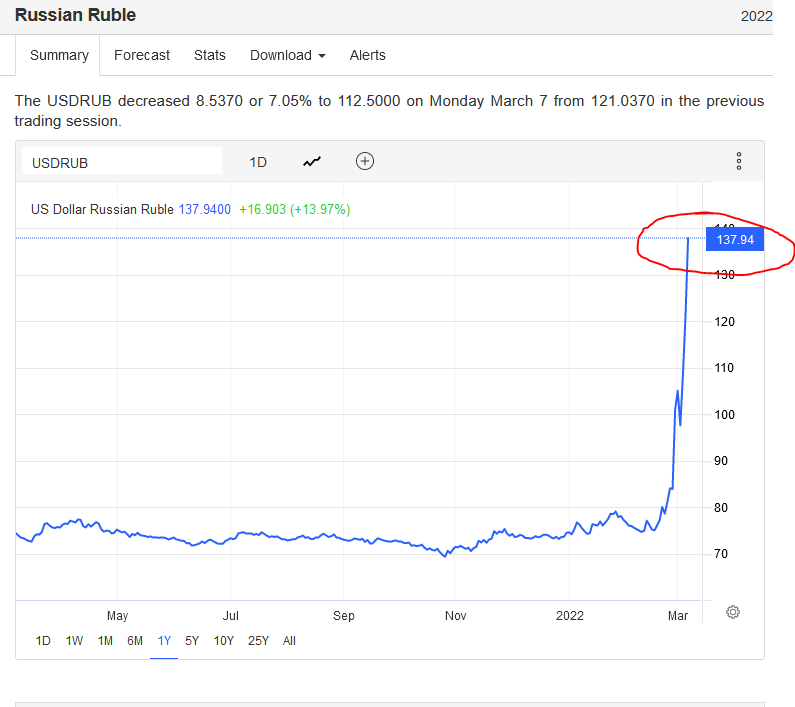The image size is (795, 707).
Task: Click the Jul label on time axis
Action: 231,616
